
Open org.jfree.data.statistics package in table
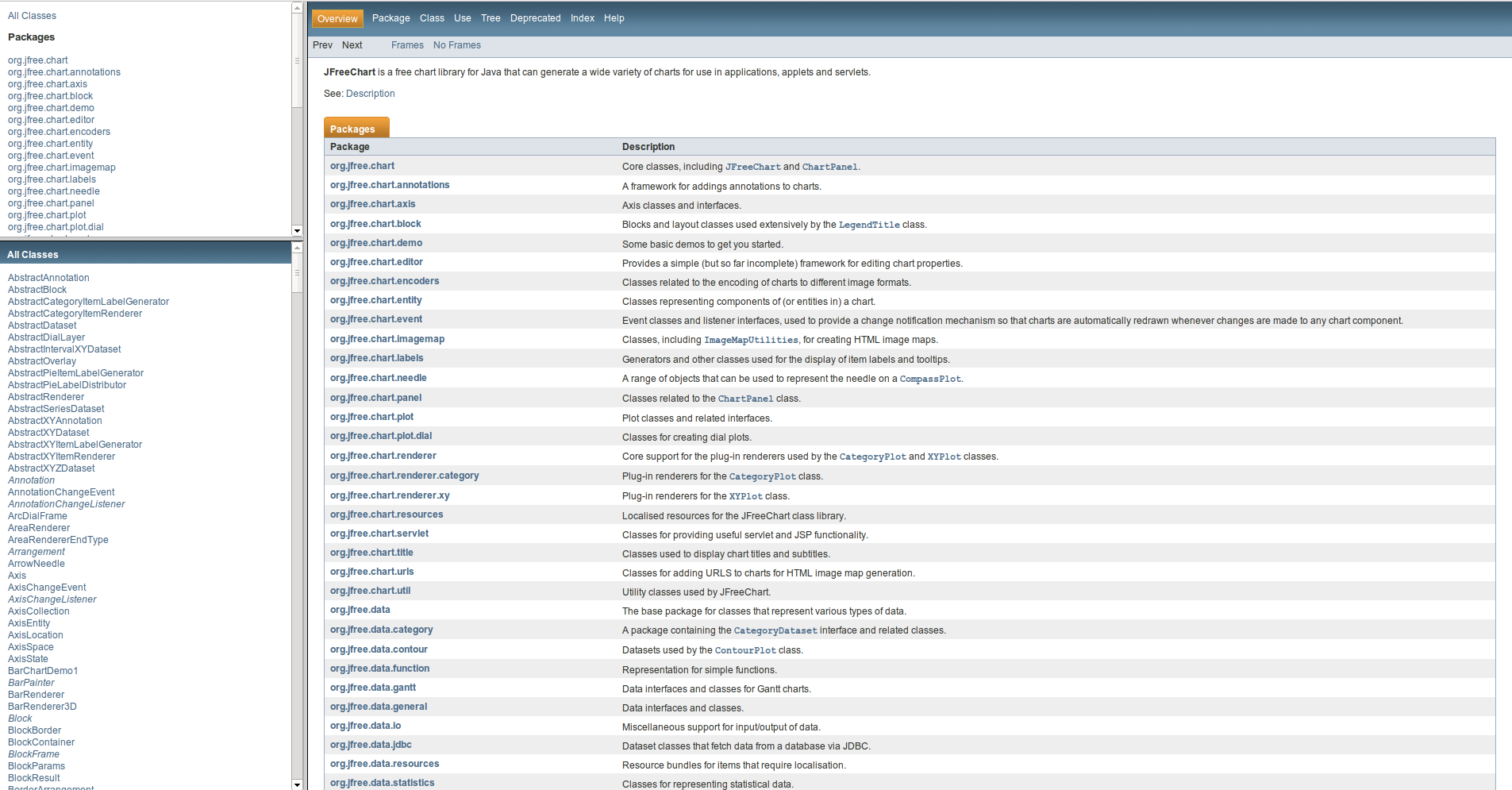[382, 783]
